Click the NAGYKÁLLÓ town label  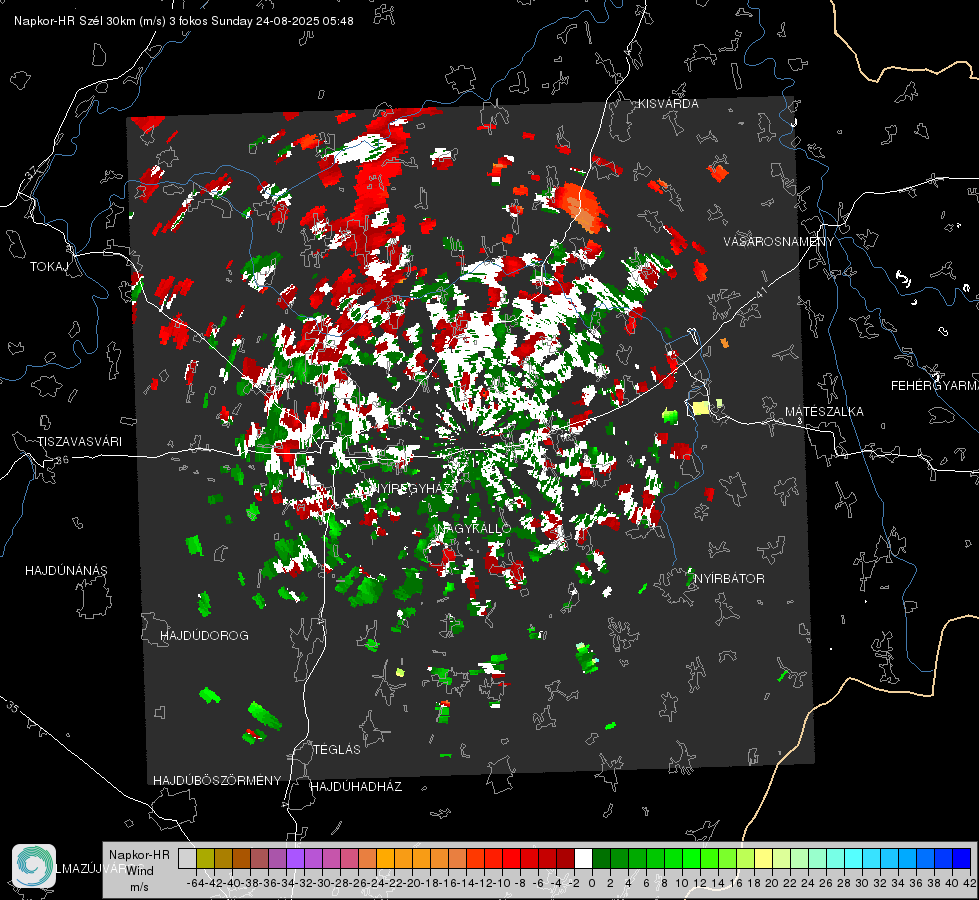coord(474,529)
